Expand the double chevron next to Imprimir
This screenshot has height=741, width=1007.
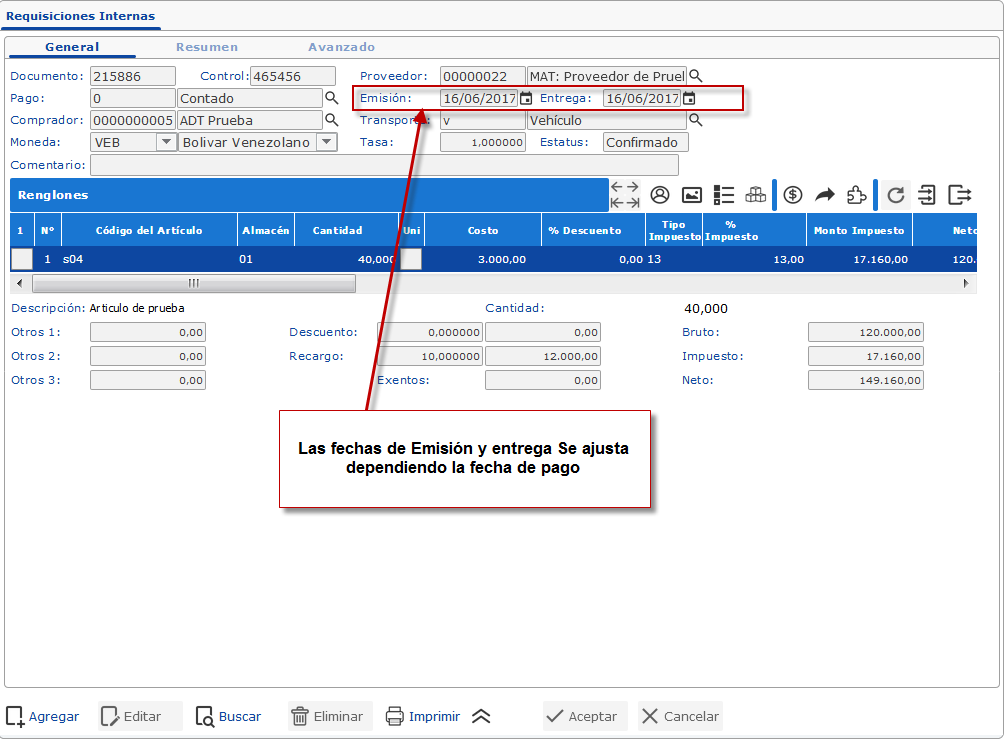pos(481,716)
